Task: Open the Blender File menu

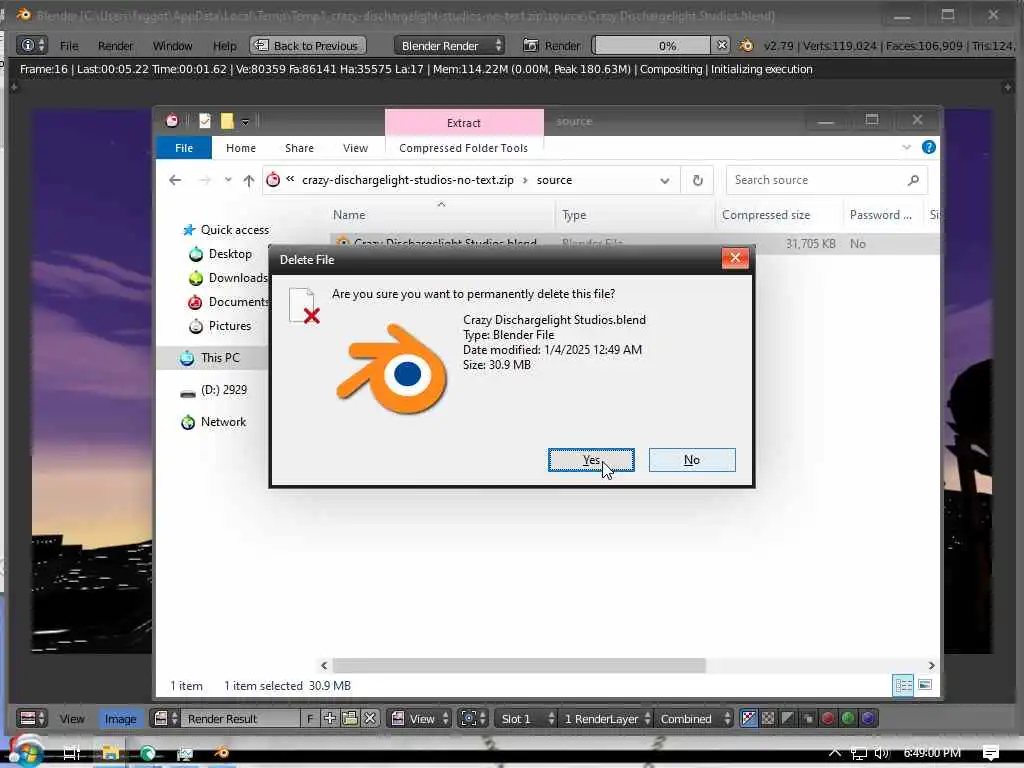Action: pyautogui.click(x=69, y=46)
